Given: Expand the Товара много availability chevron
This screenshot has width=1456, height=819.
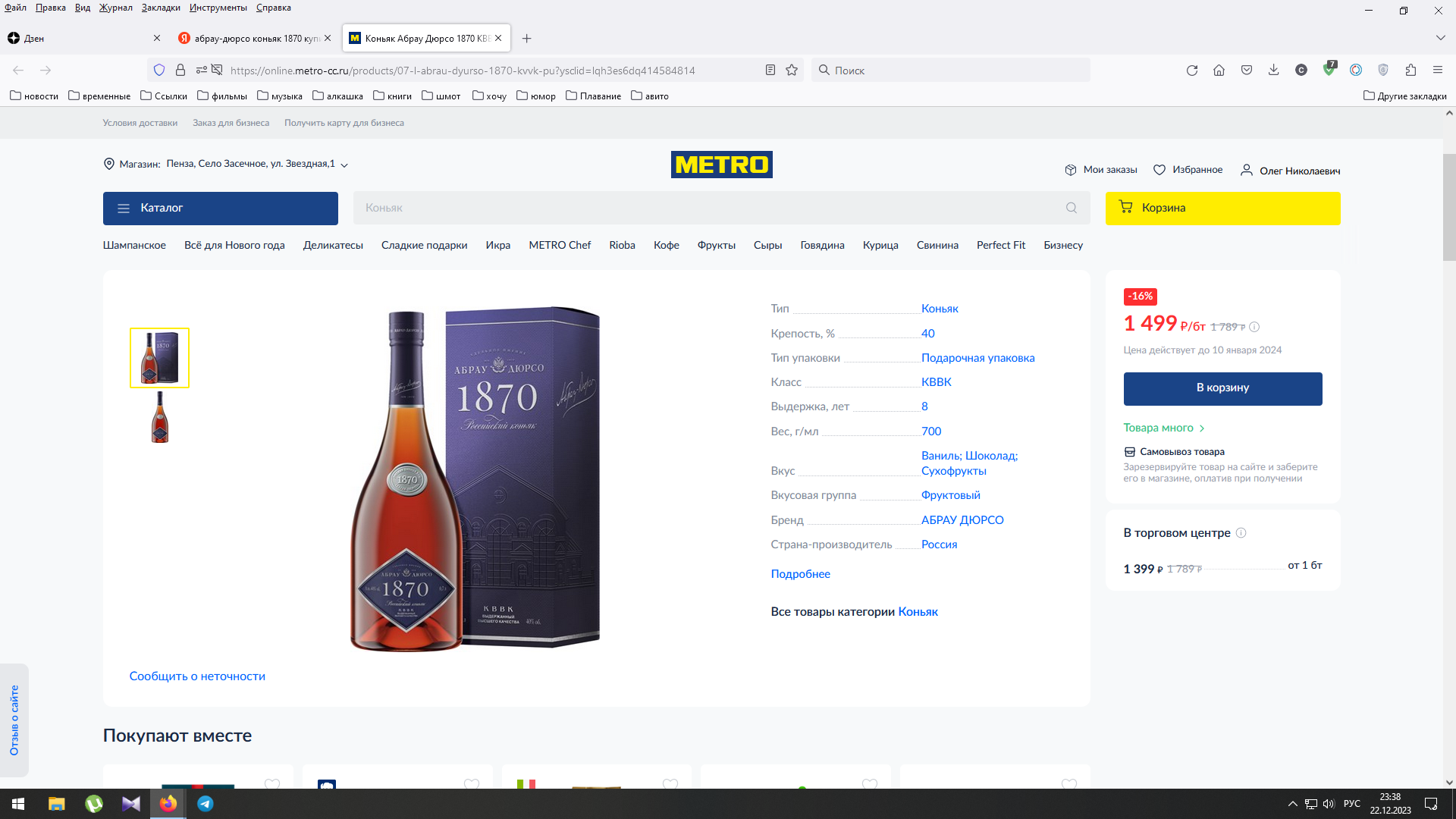Looking at the screenshot, I should tap(1202, 428).
